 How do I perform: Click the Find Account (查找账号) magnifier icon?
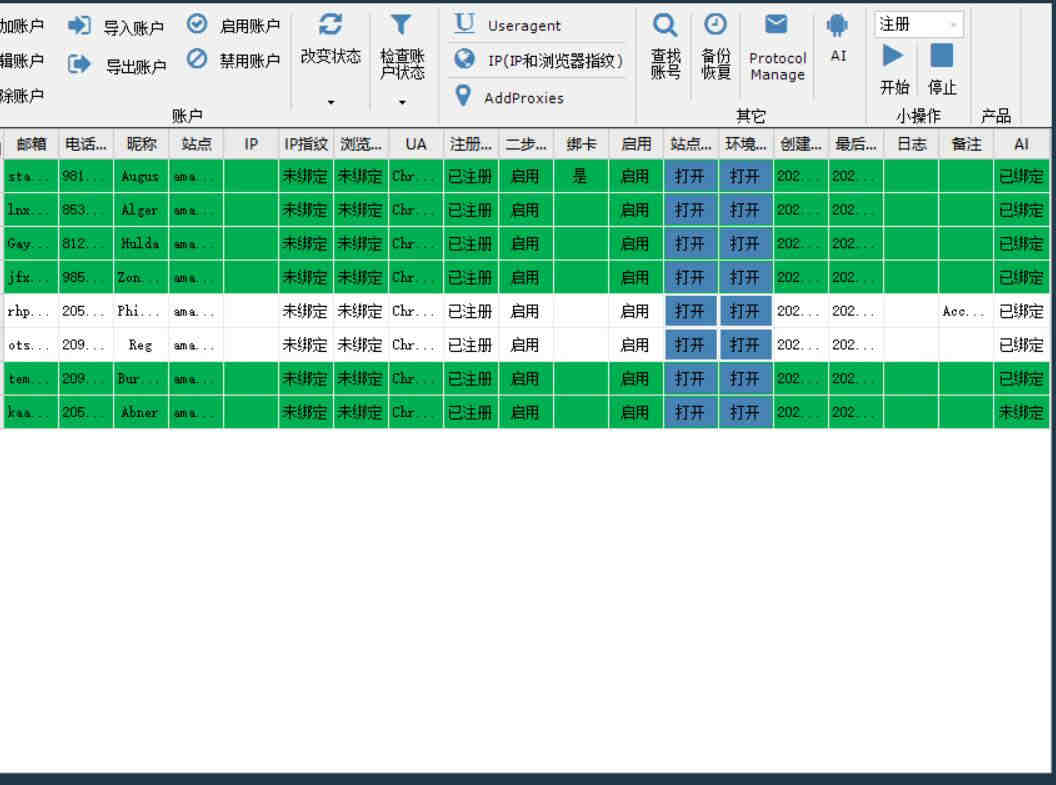coord(665,26)
